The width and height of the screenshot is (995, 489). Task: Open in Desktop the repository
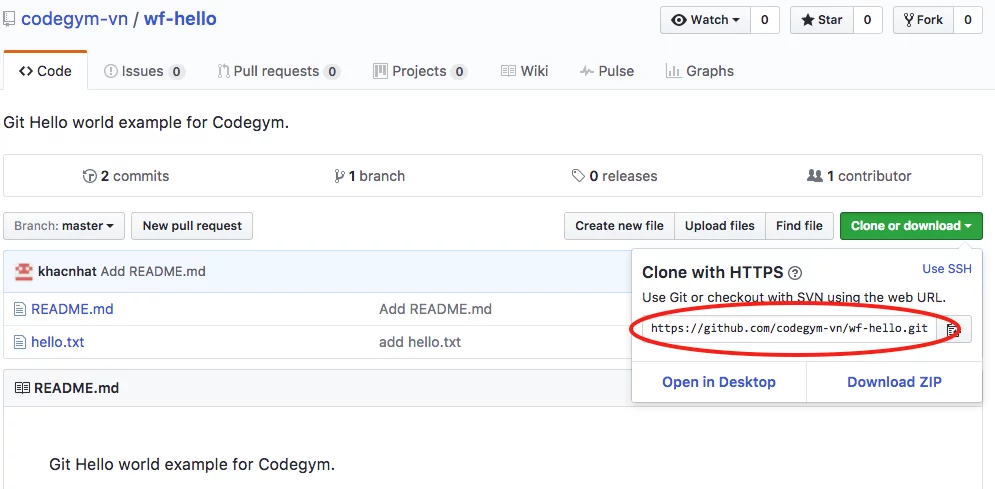718,382
